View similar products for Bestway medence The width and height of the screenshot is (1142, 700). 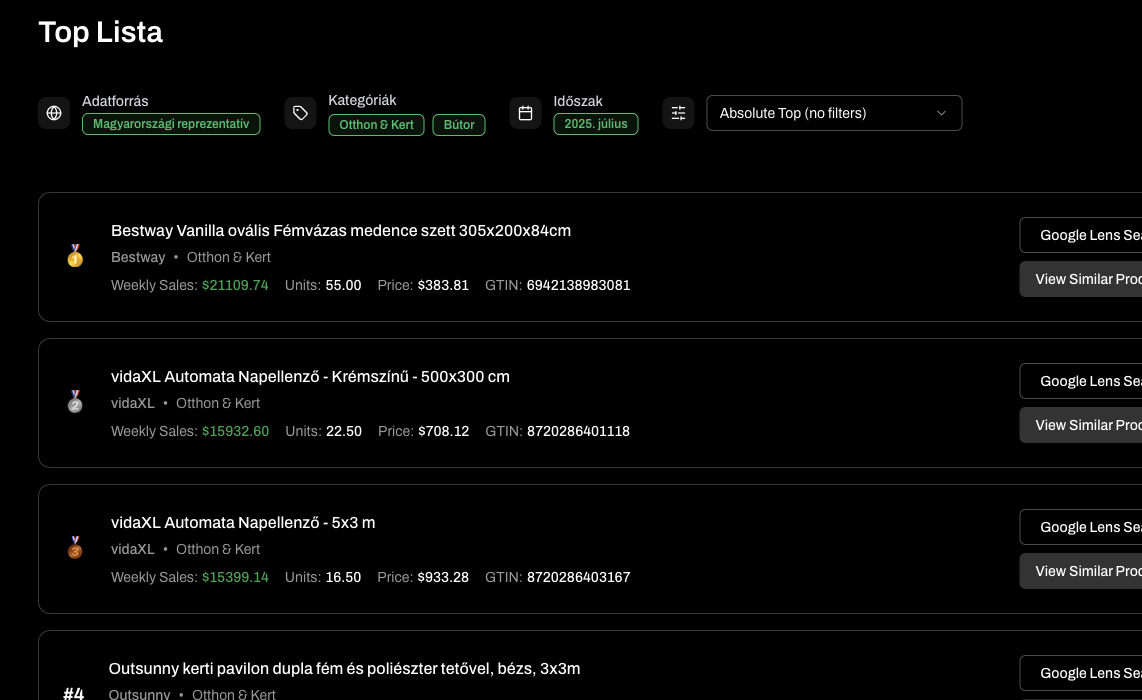pos(1081,279)
